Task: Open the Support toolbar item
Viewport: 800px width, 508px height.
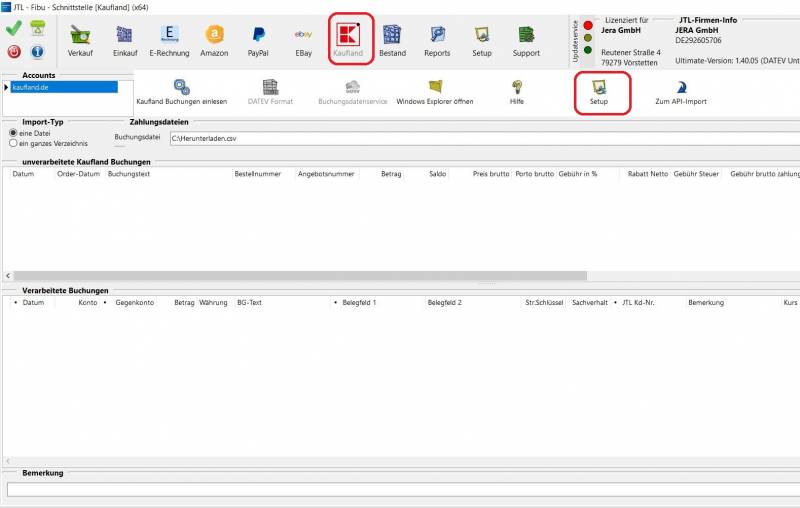Action: coord(526,39)
